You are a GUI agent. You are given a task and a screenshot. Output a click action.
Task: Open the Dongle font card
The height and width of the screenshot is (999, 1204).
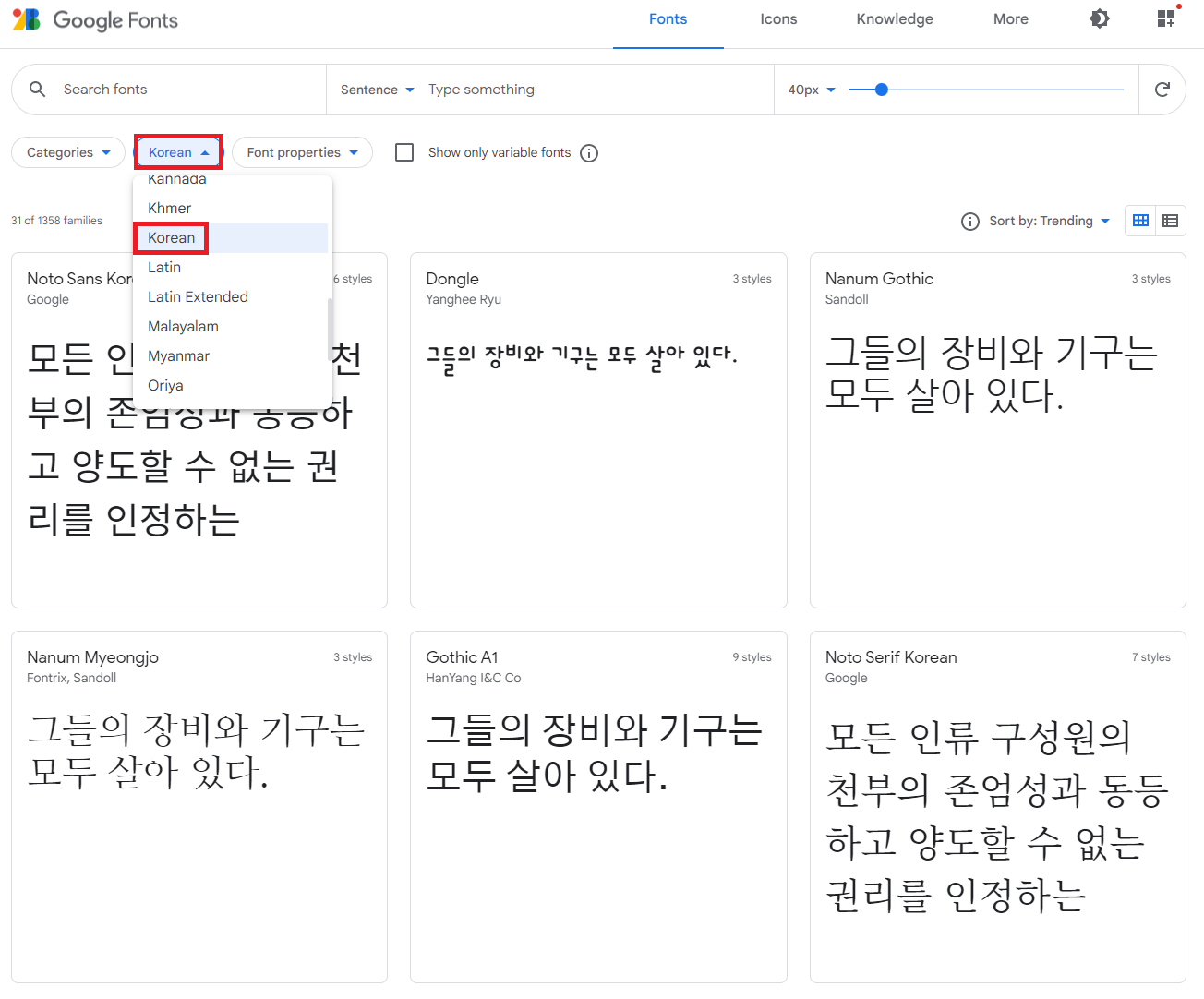click(x=598, y=430)
